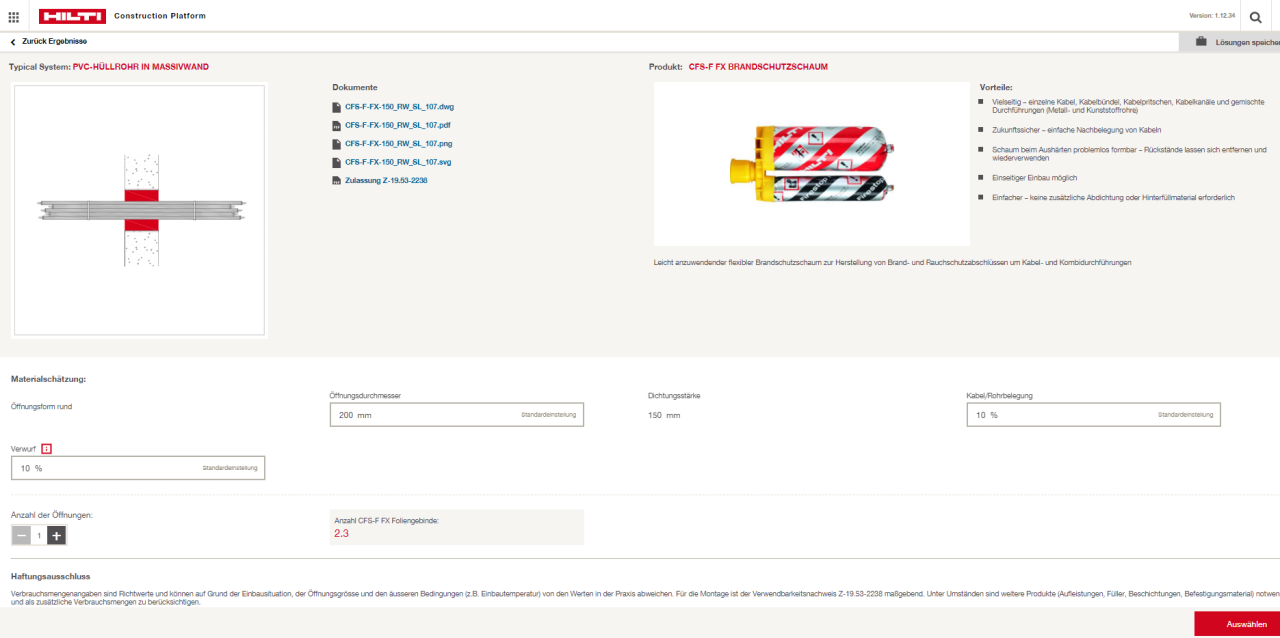Click the file icon for the SVG document
The height and width of the screenshot is (638, 1280).
coord(337,161)
